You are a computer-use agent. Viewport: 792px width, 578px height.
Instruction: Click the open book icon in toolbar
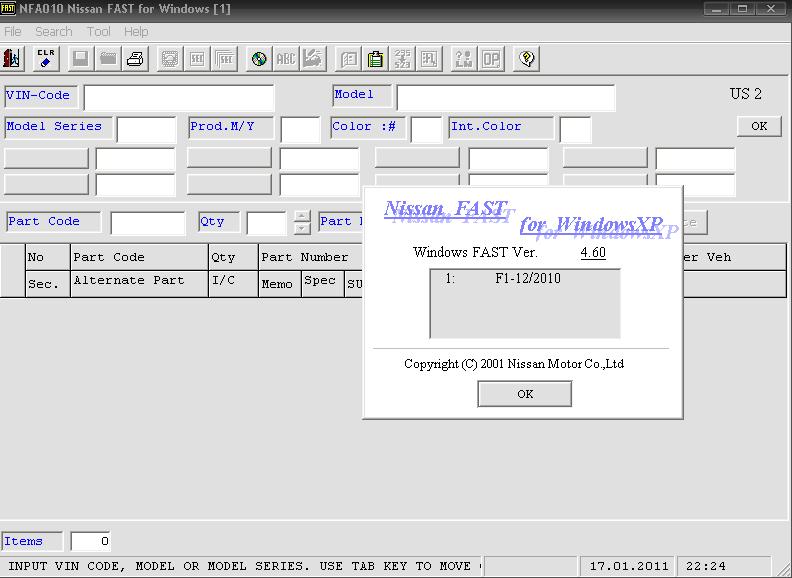point(348,59)
